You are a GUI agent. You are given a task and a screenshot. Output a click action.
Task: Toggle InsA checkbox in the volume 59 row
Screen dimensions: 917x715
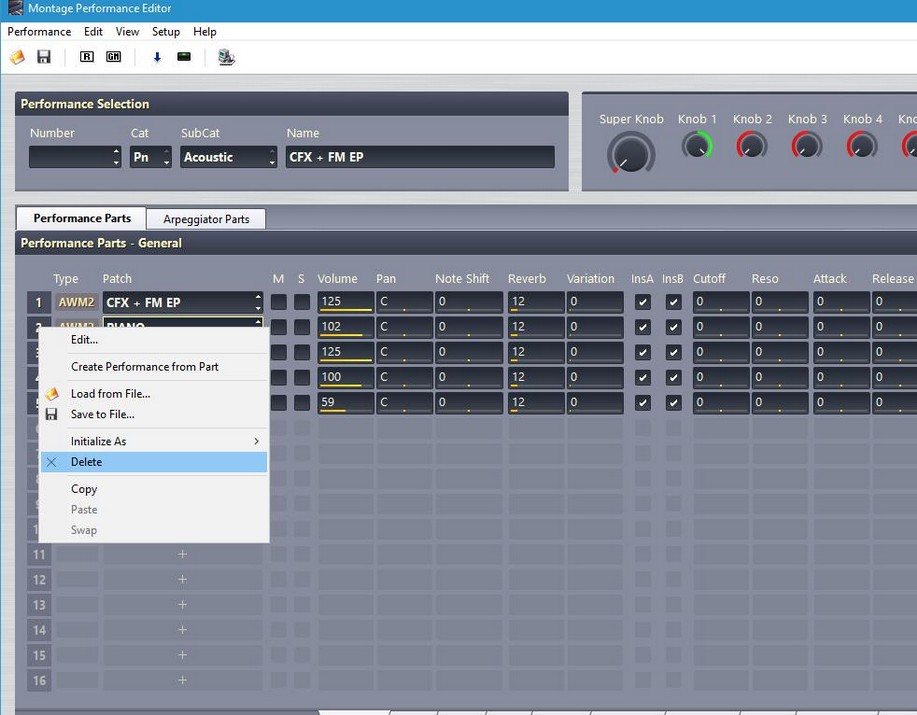643,402
